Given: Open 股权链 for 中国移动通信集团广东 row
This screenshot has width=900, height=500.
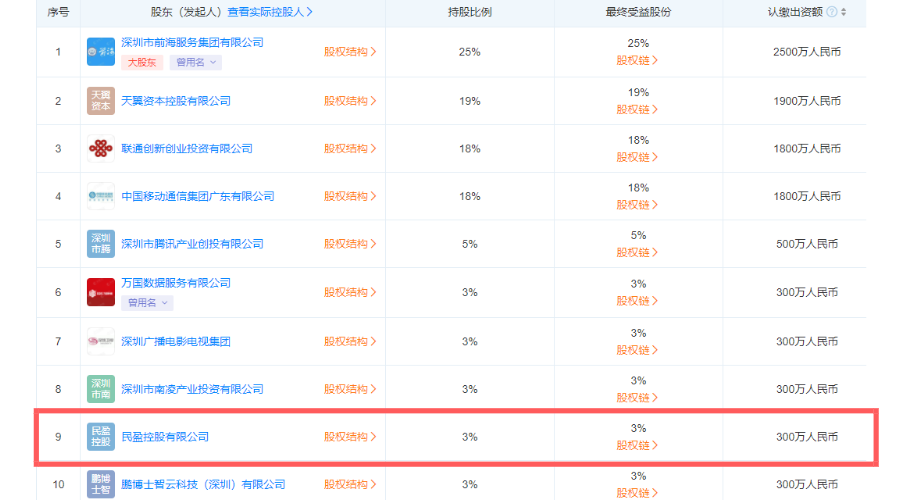Looking at the screenshot, I should [x=637, y=205].
